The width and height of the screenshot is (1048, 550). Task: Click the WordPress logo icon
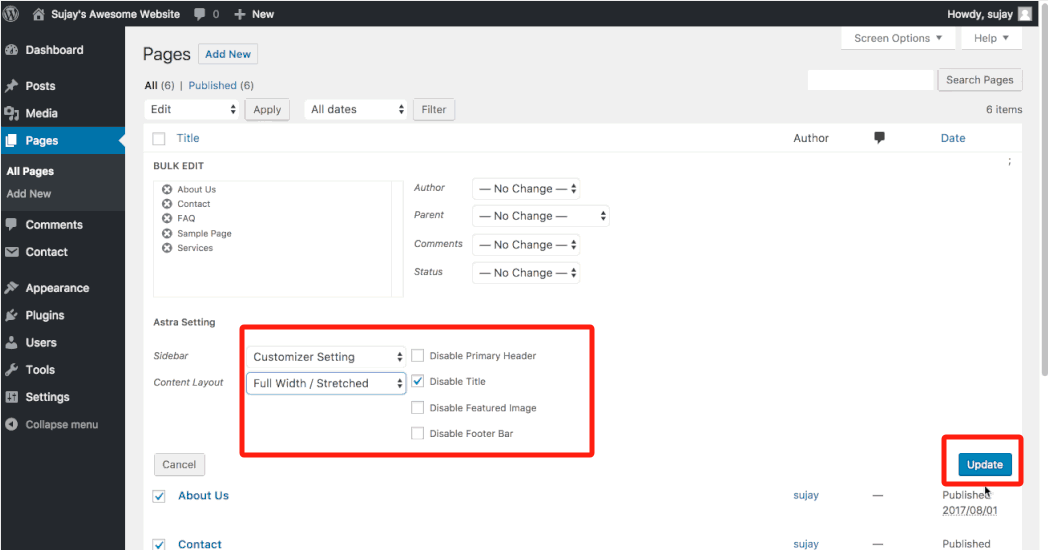(11, 14)
